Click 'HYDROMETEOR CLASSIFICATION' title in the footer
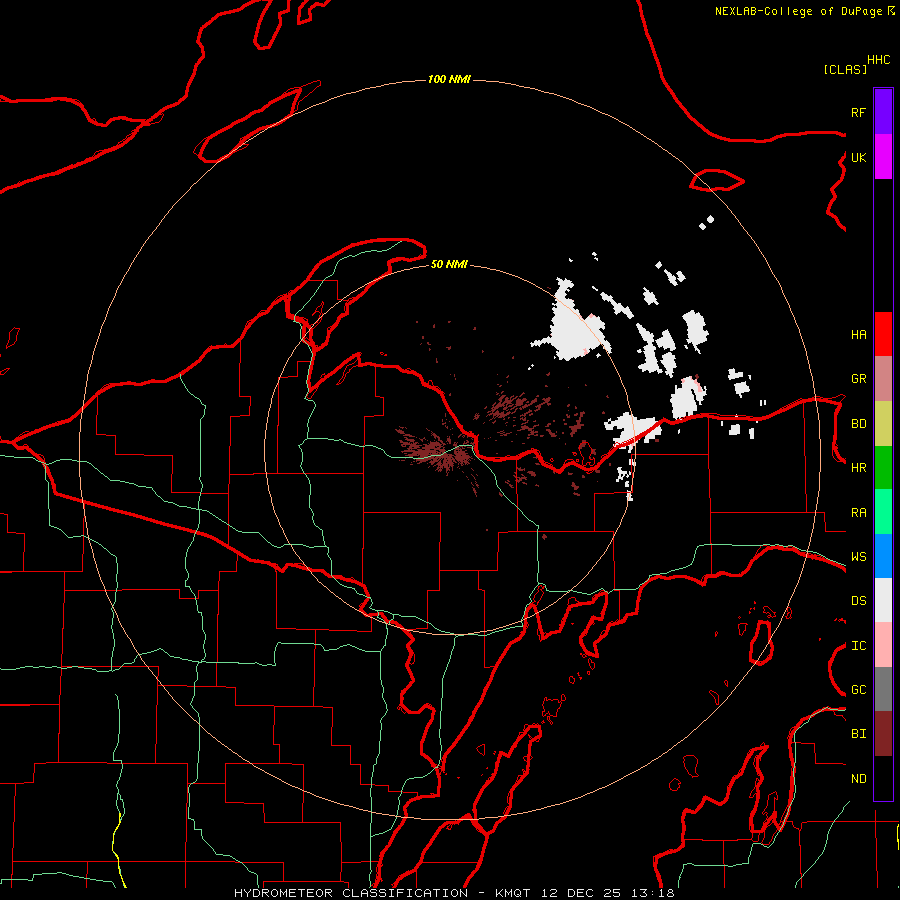 click(x=351, y=893)
